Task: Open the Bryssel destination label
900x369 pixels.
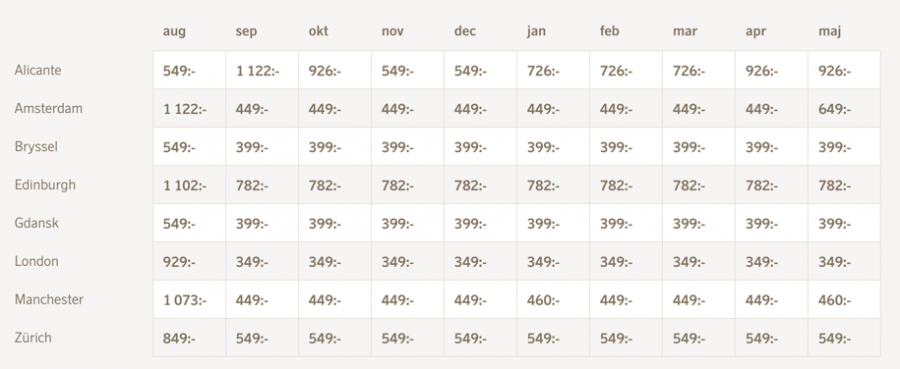Action: click(36, 147)
